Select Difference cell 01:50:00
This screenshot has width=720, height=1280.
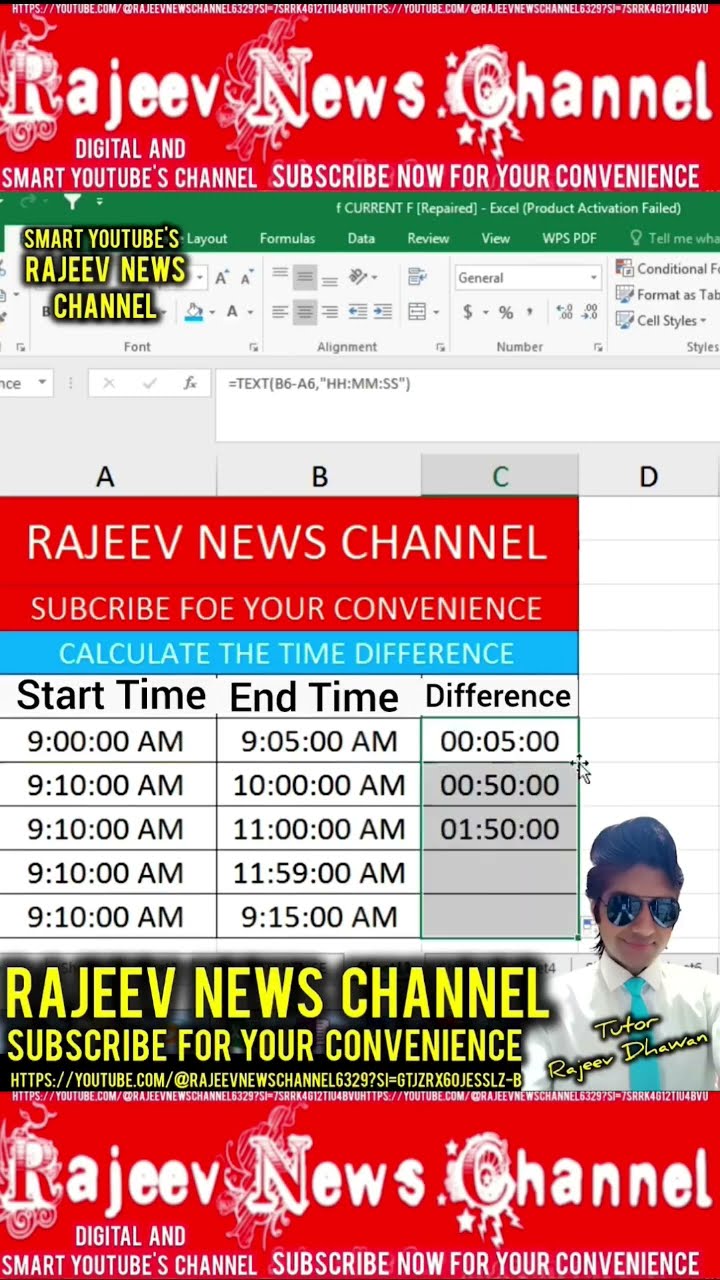coord(500,829)
